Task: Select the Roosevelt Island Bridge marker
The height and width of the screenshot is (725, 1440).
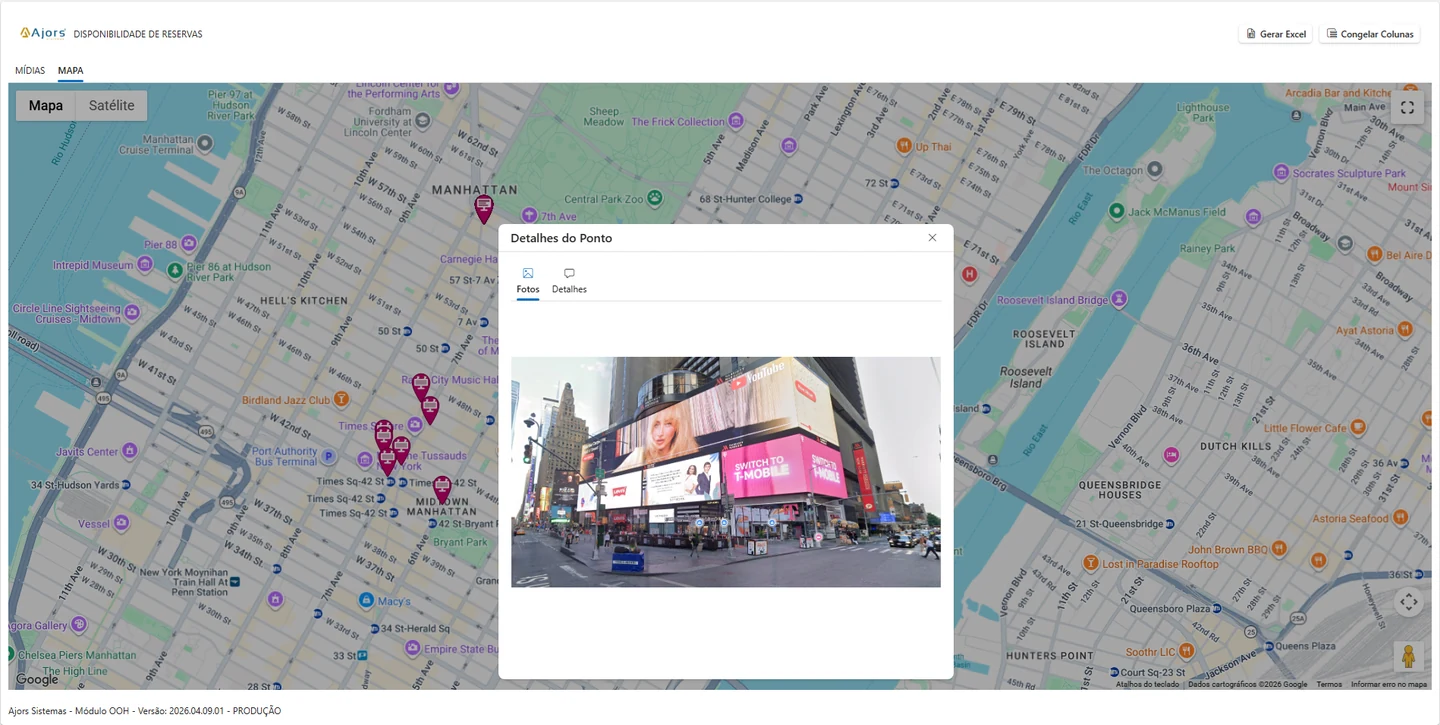Action: [x=1119, y=299]
